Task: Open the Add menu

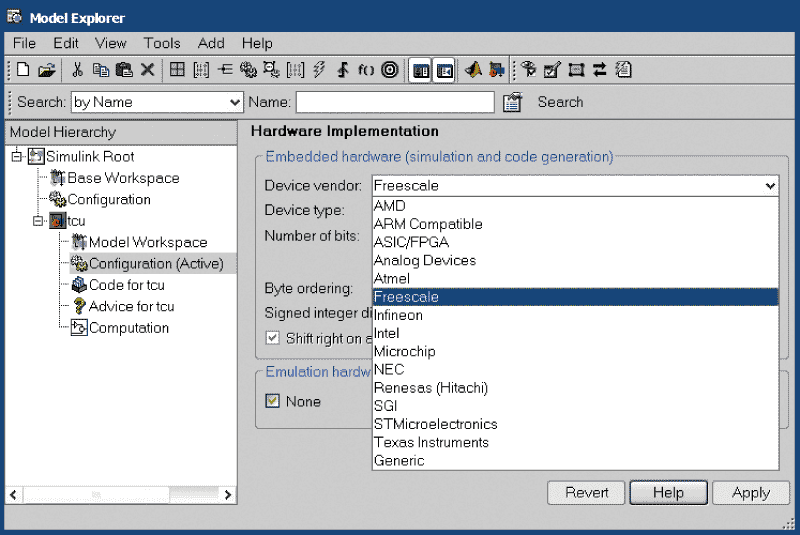Action: click(x=211, y=43)
